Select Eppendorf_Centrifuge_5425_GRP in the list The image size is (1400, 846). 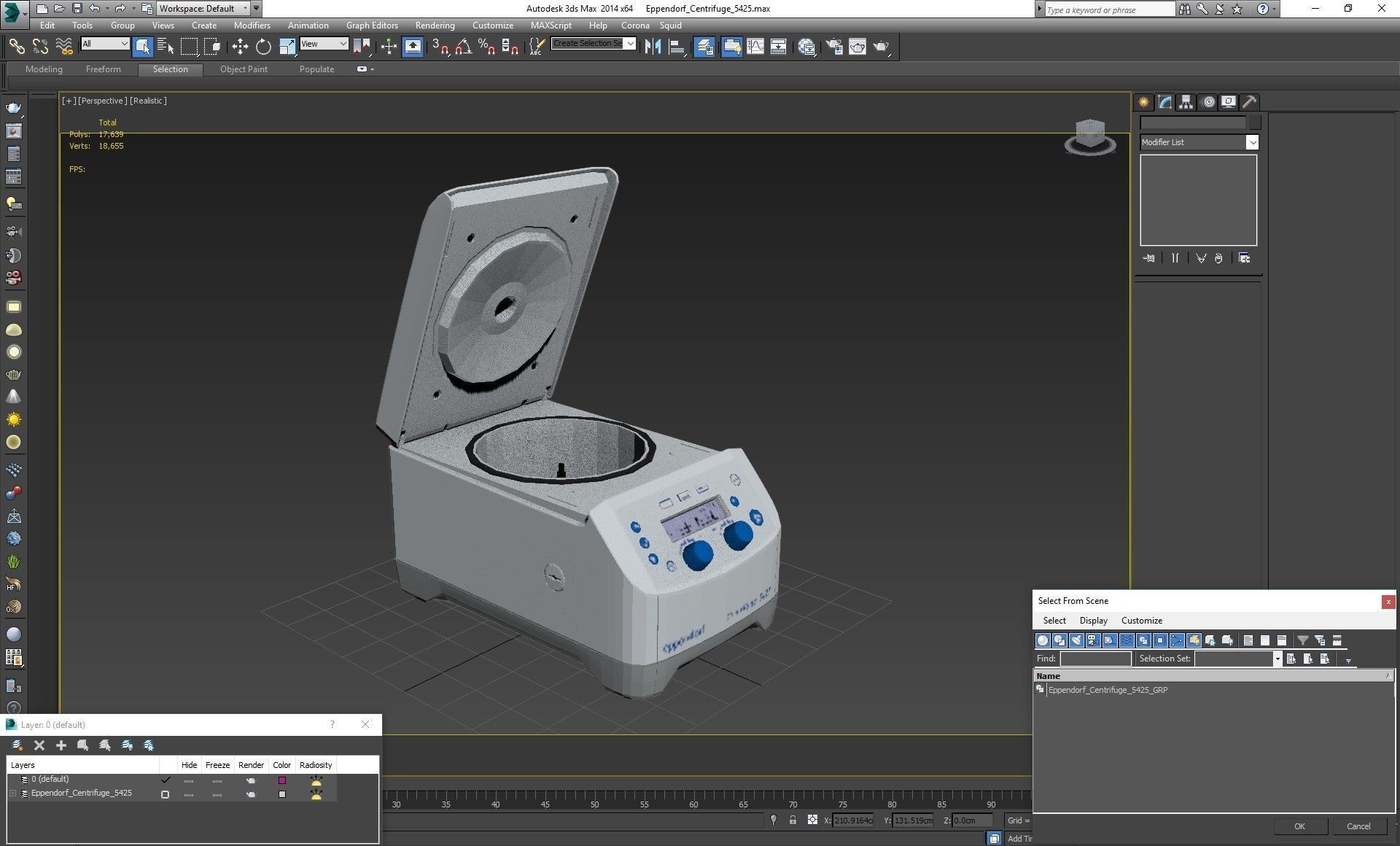(x=1108, y=690)
